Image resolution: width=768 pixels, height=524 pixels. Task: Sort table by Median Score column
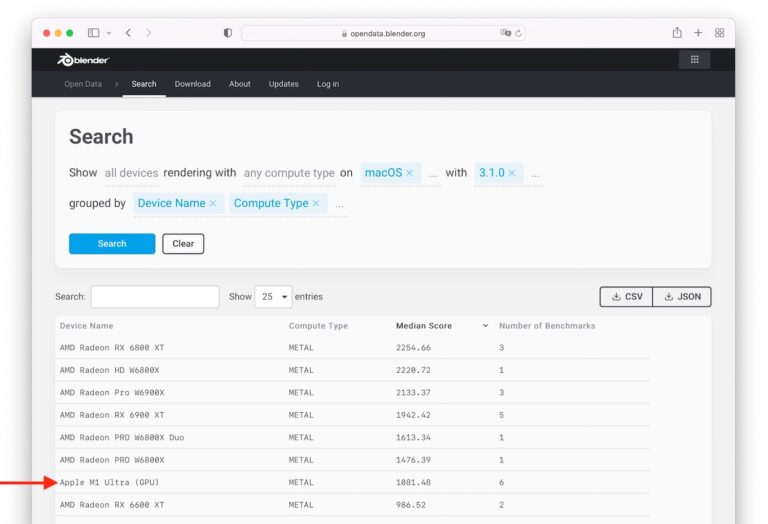coord(424,326)
